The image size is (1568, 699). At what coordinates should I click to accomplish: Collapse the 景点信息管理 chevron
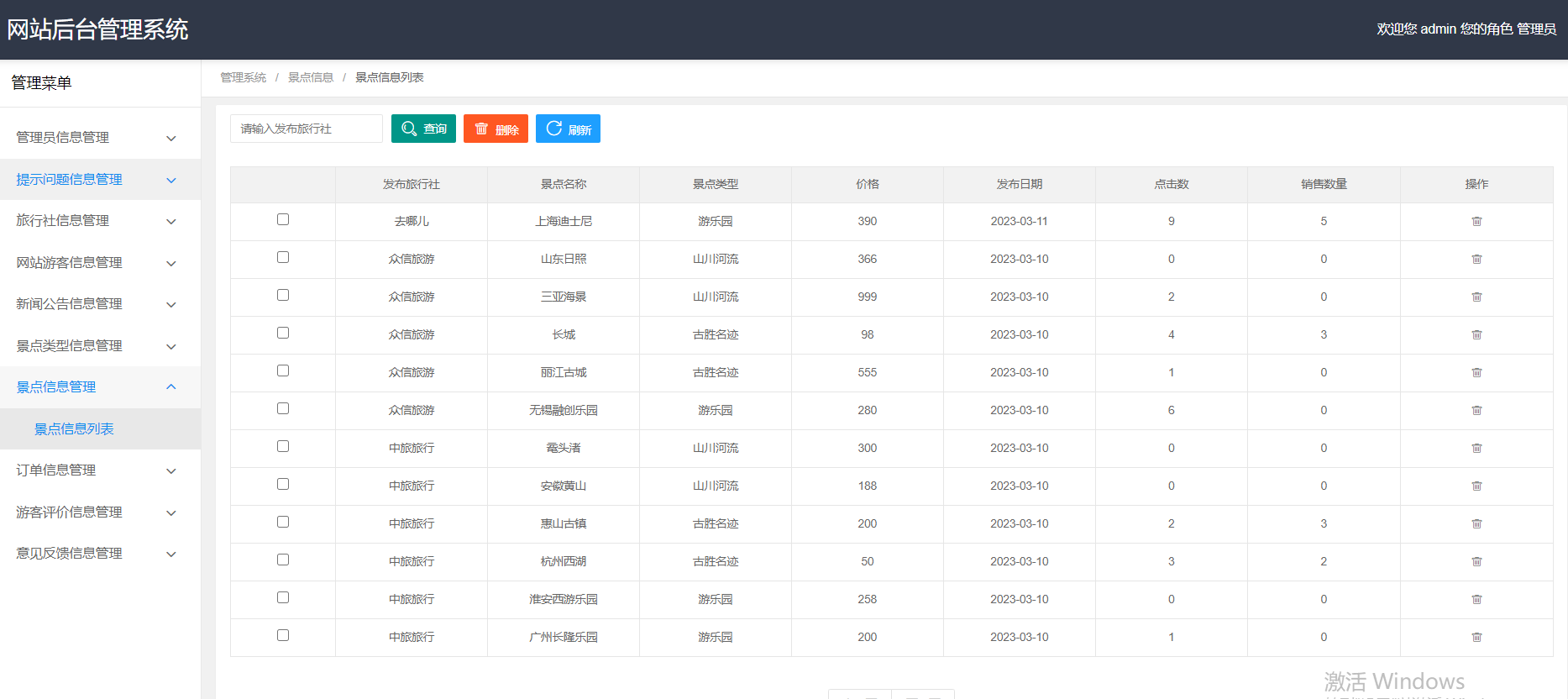click(x=171, y=387)
